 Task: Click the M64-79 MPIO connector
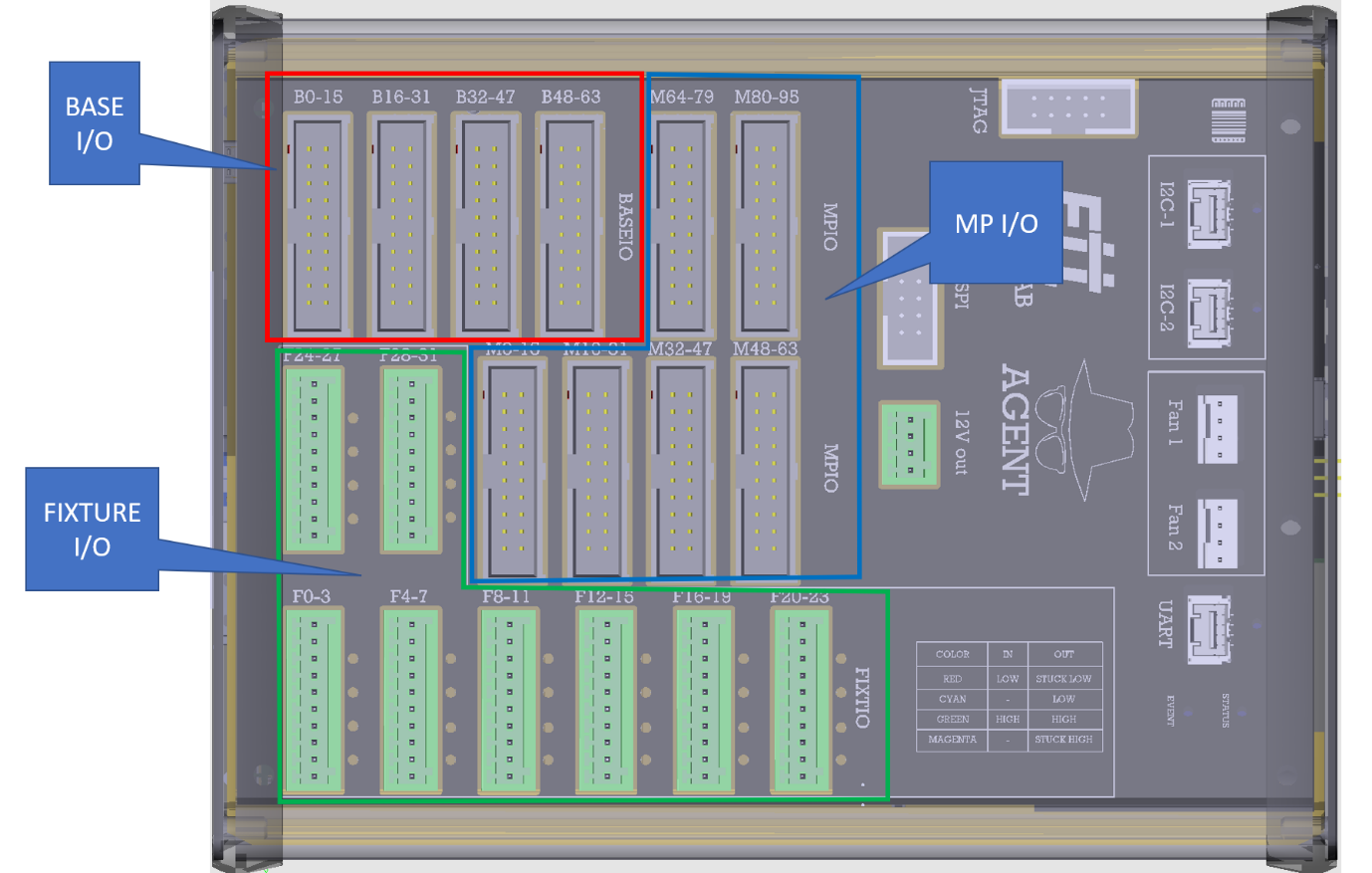point(682,224)
